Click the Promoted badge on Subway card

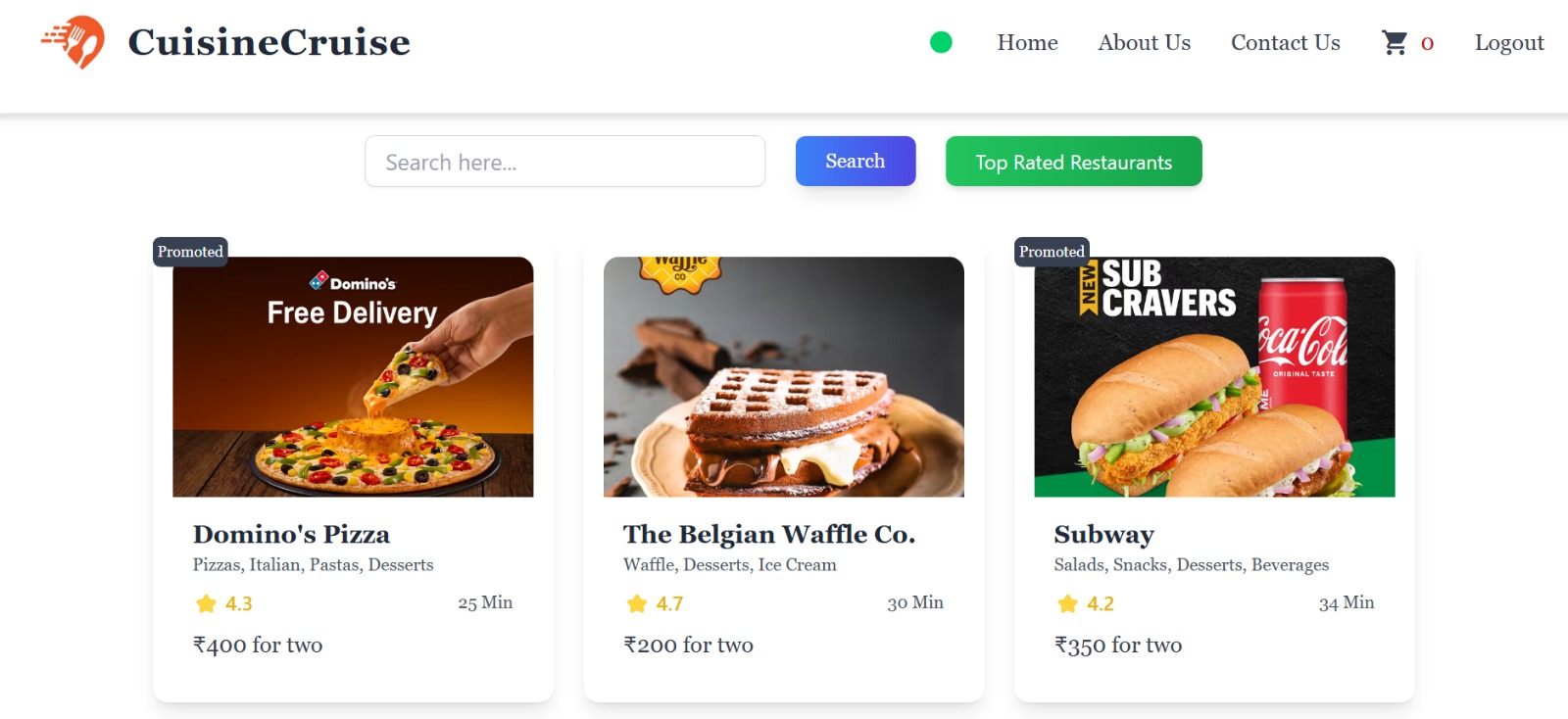coord(1052,252)
